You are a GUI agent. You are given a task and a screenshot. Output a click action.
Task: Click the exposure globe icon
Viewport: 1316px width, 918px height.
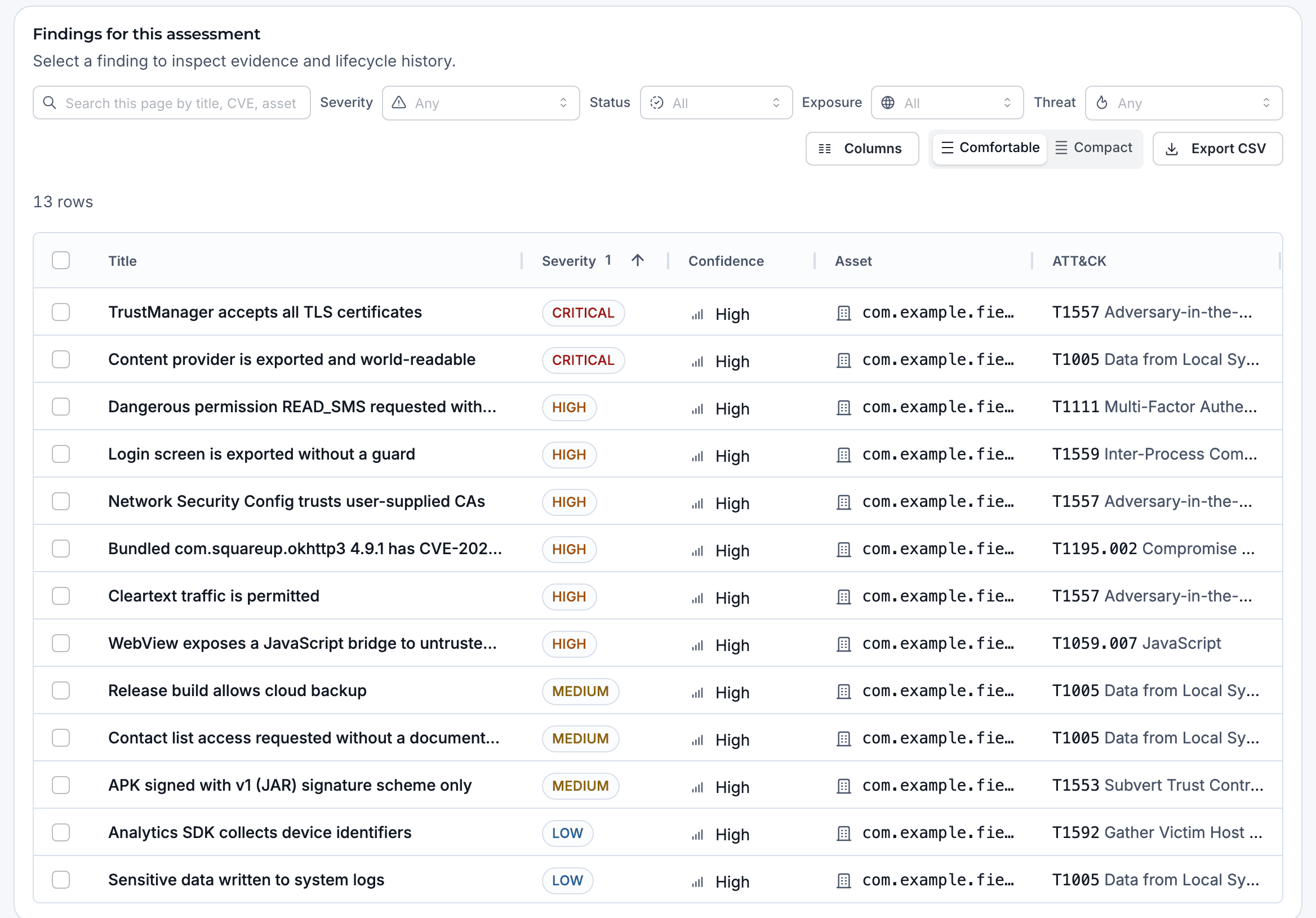click(x=888, y=103)
